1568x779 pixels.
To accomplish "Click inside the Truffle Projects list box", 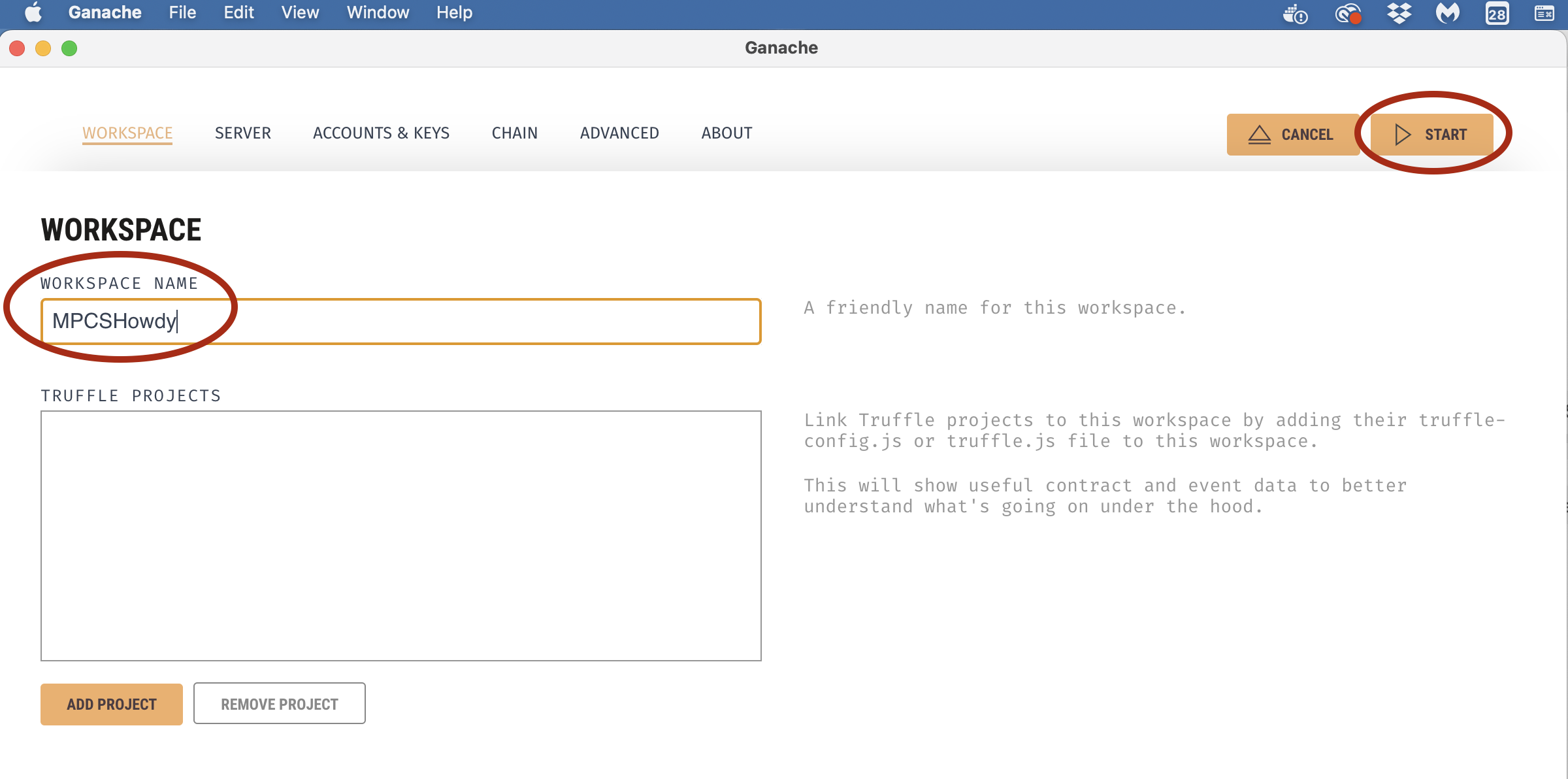I will [x=400, y=535].
